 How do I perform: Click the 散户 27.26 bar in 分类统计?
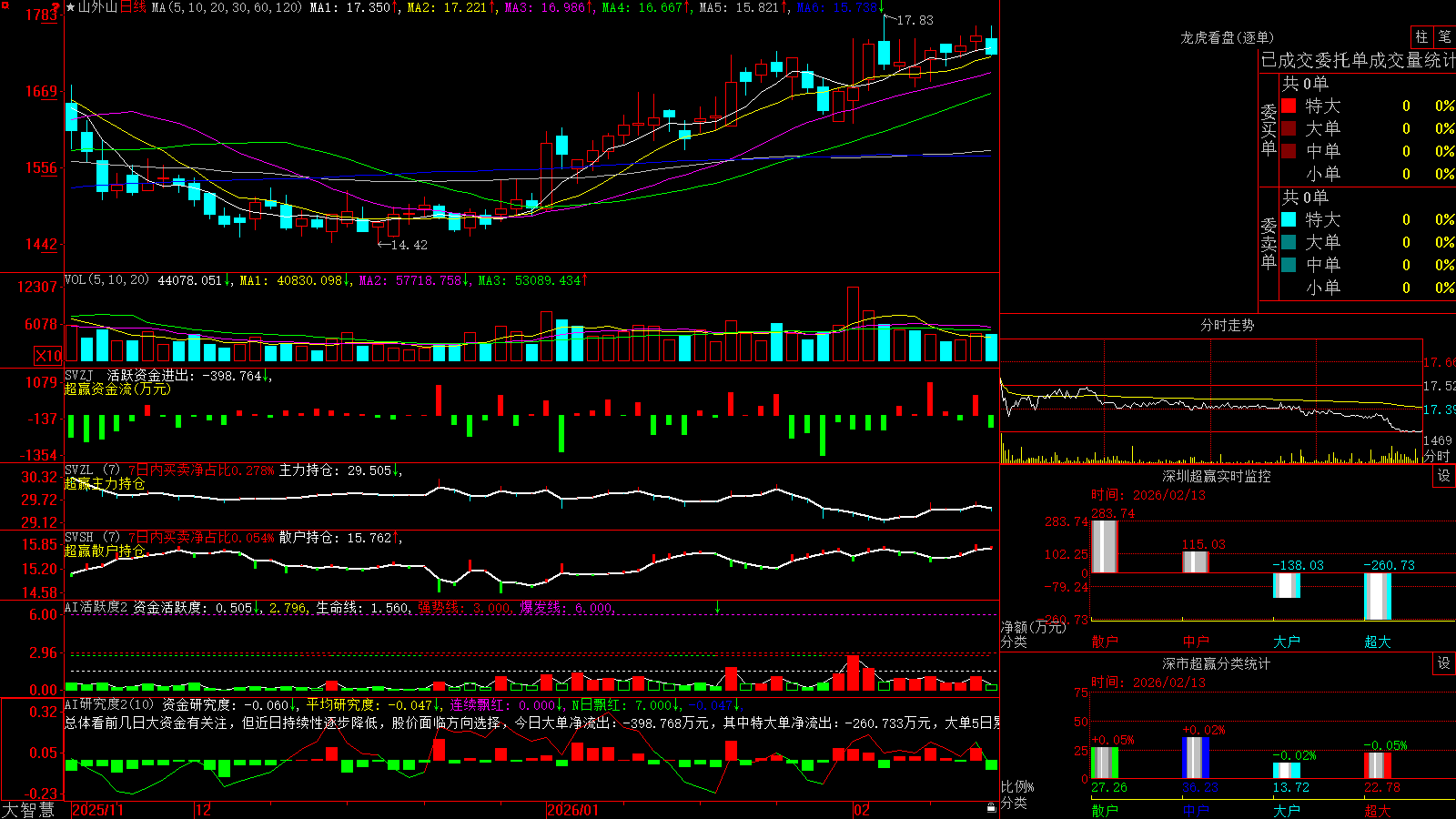pyautogui.click(x=1105, y=763)
